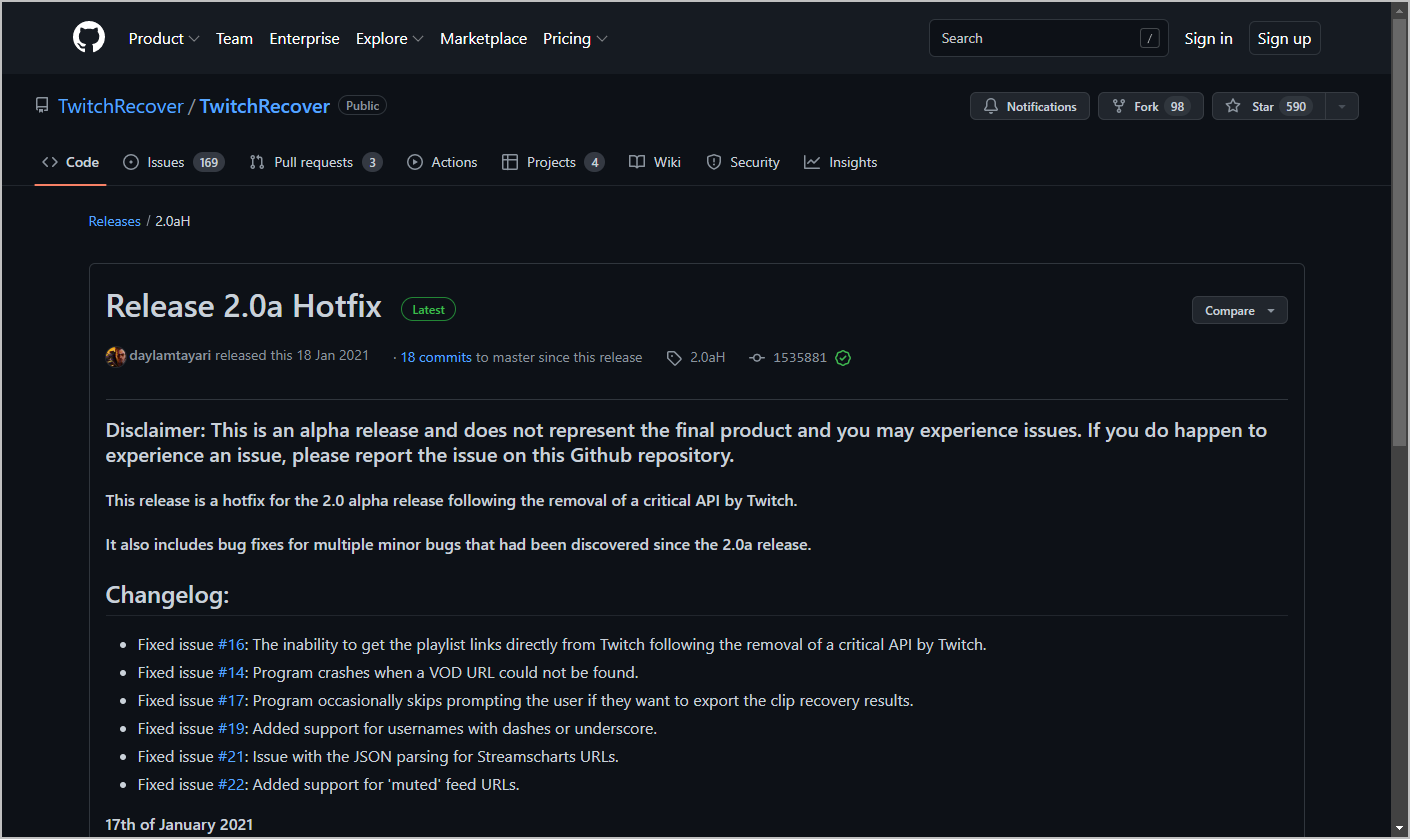1410x839 pixels.
Task: Click the page vertical scrollbar thumb
Action: [x=1400, y=232]
